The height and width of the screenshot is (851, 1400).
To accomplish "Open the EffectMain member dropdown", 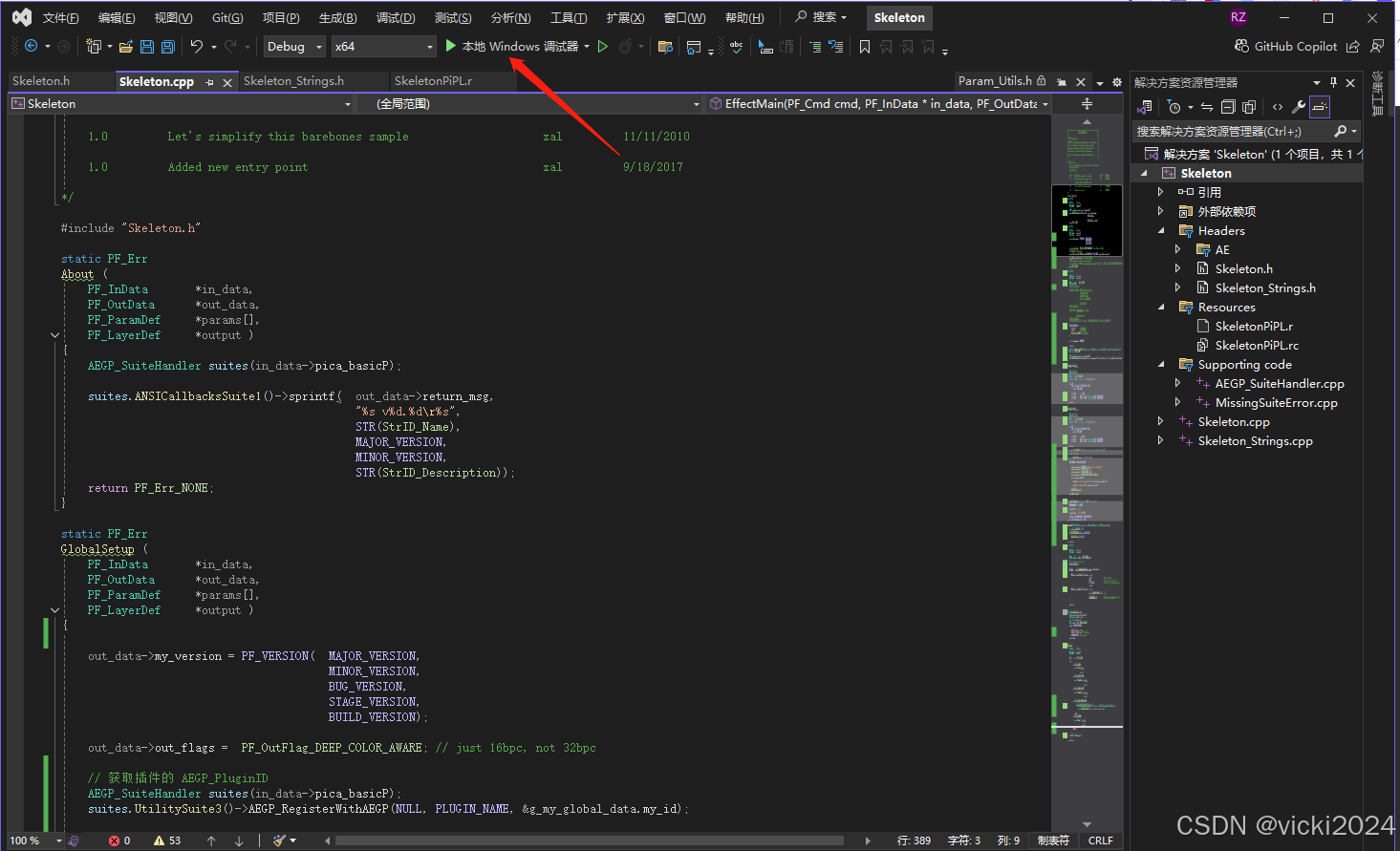I will (x=878, y=103).
